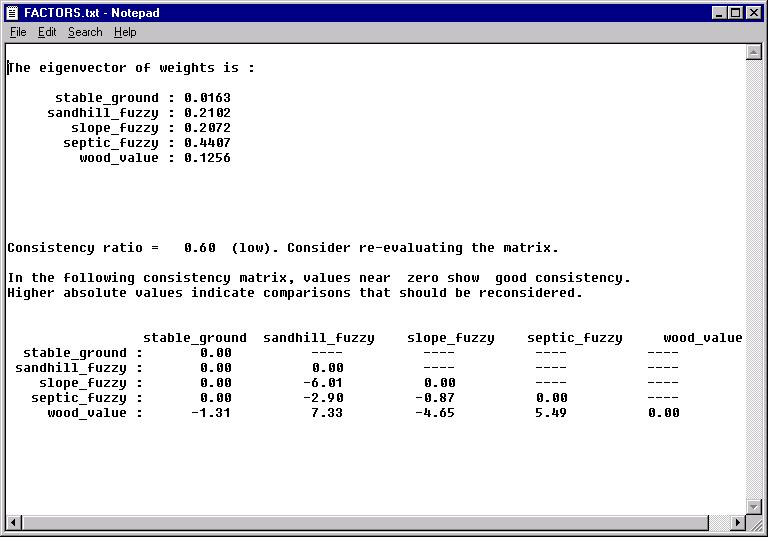Click the 5.49 value under septic_fuzzy column
This screenshot has width=768, height=537.
click(x=551, y=413)
